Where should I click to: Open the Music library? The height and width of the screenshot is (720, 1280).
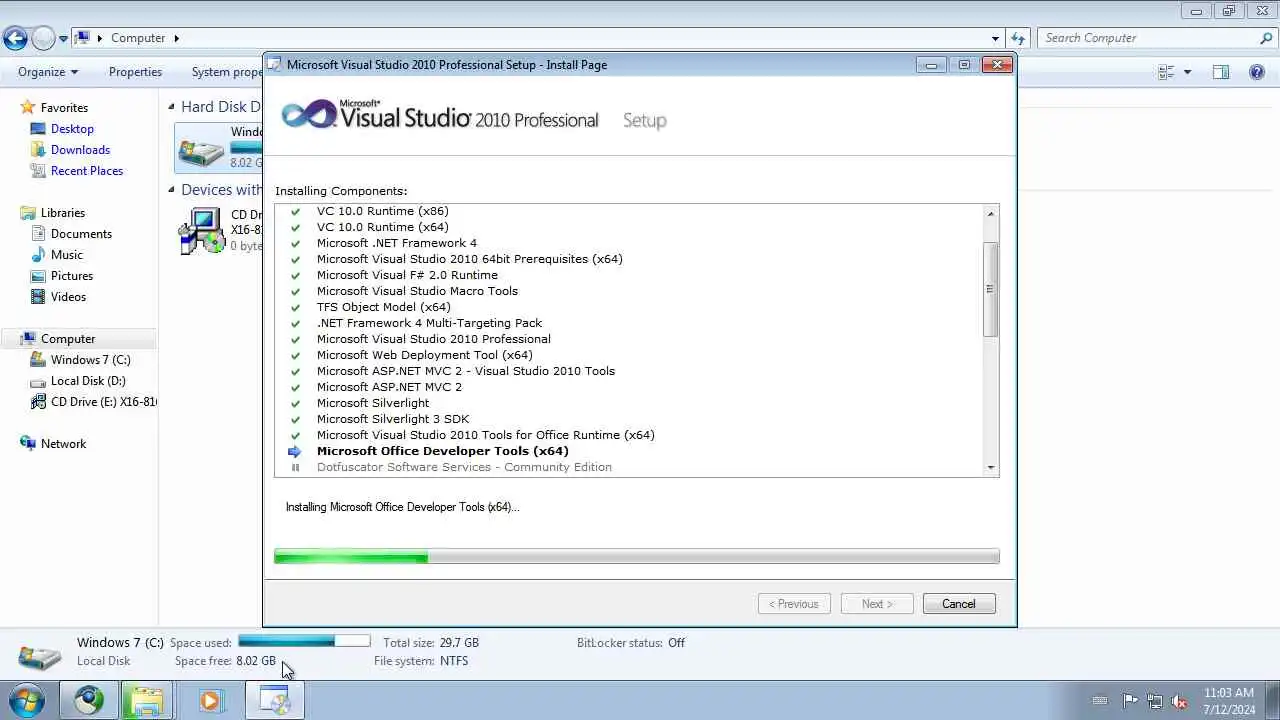click(x=67, y=255)
